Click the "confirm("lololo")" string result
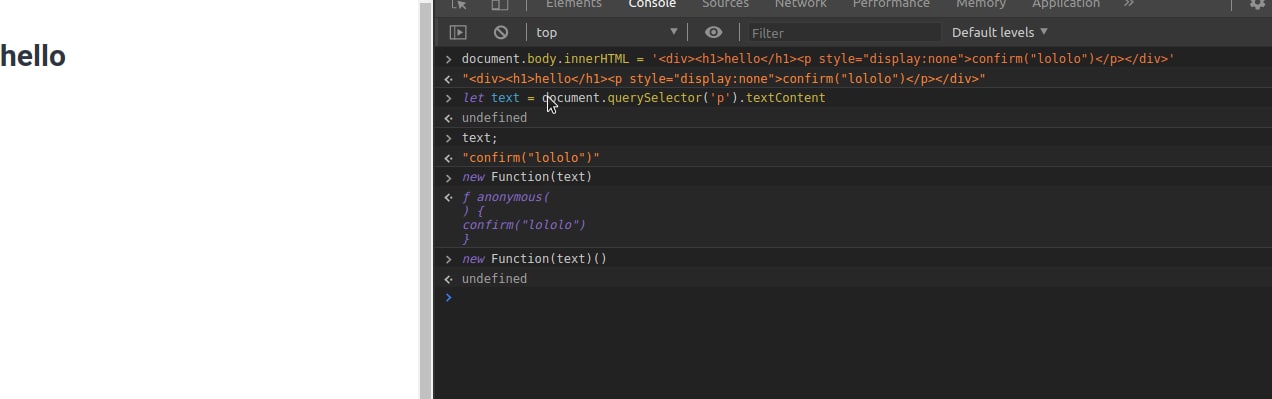The width and height of the screenshot is (1272, 399). [x=530, y=158]
